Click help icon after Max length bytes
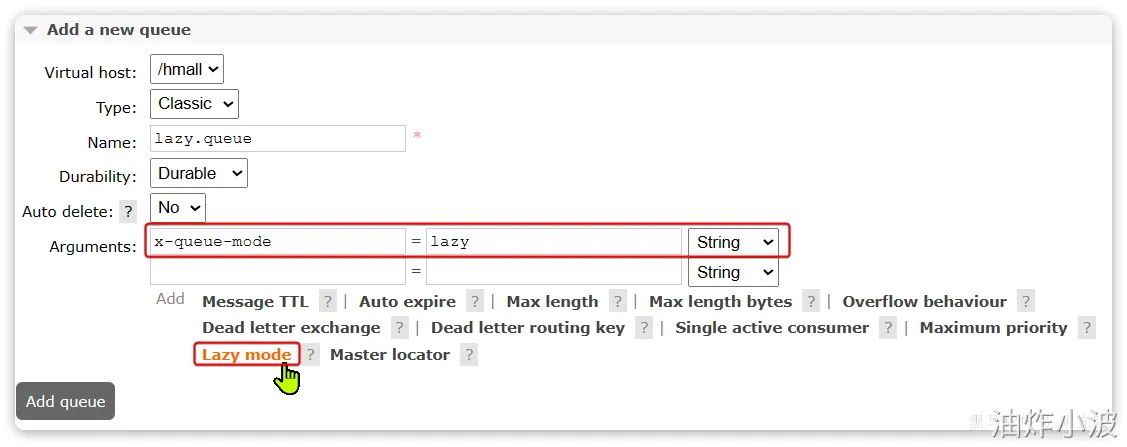Viewport: 1127px width, 447px height. (x=810, y=302)
